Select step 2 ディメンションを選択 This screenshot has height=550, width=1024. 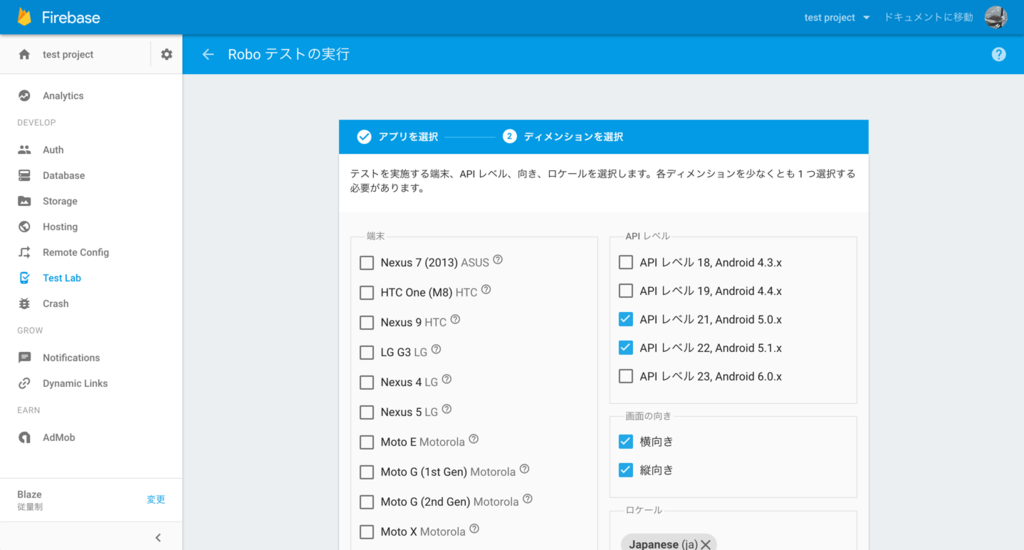[563, 137]
